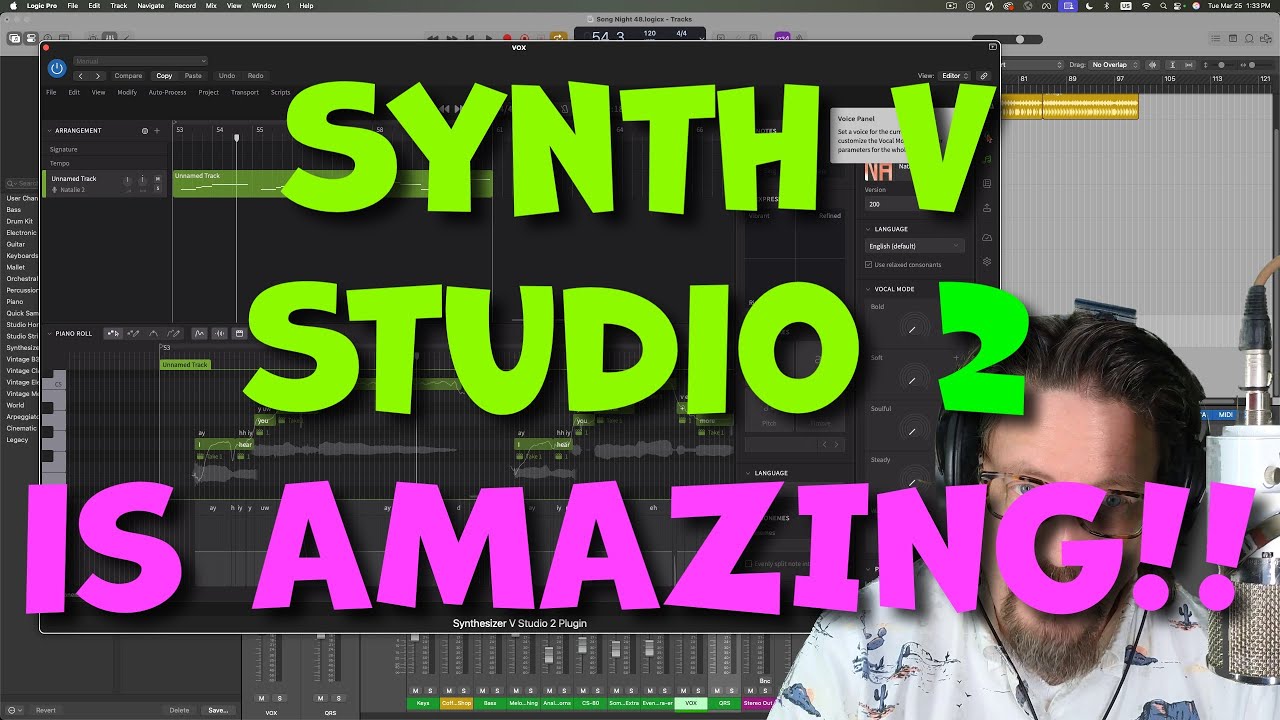Collapse the PIANO ROLL panel

coord(48,333)
